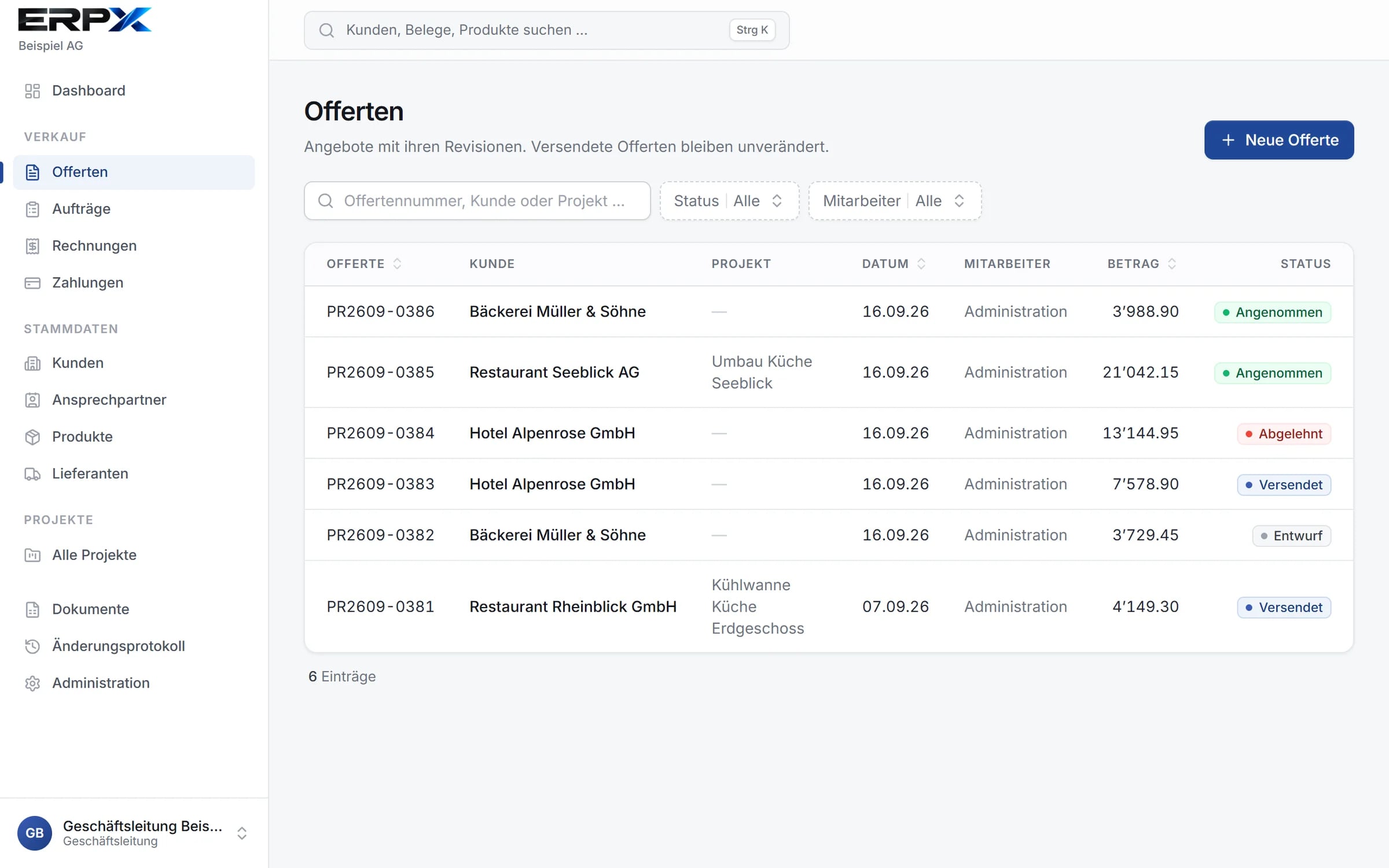Sort table by Datum column
1389x868 pixels.
(894, 264)
